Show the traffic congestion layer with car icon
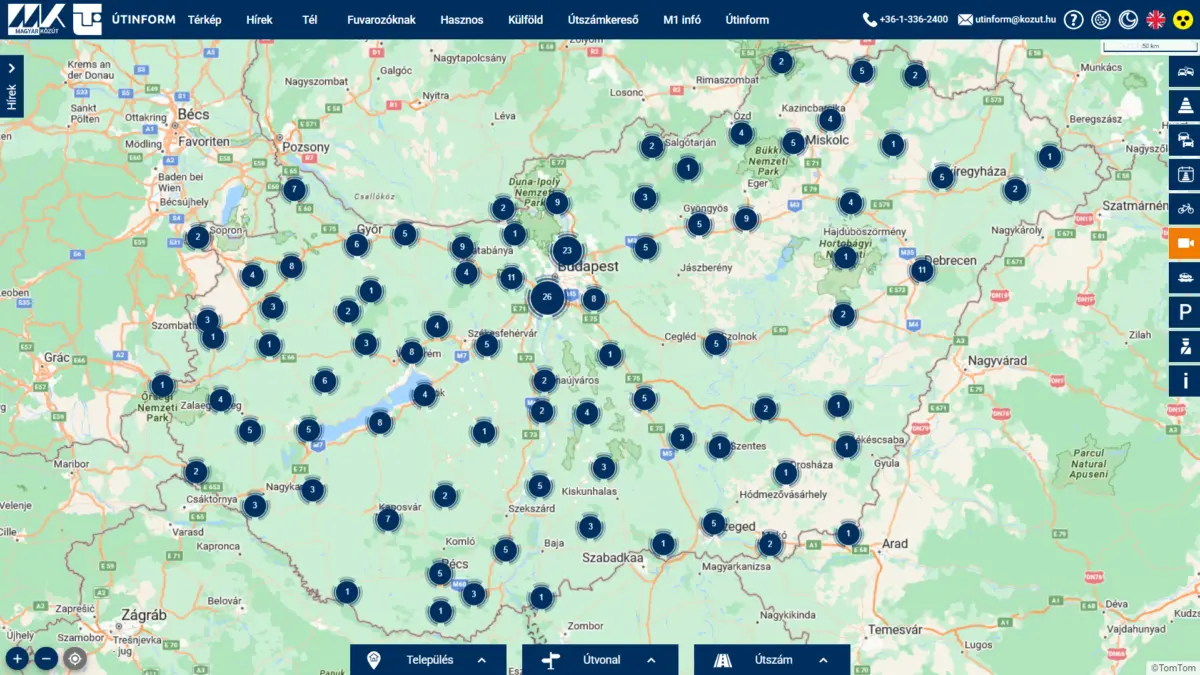This screenshot has width=1200, height=675. tap(1185, 71)
